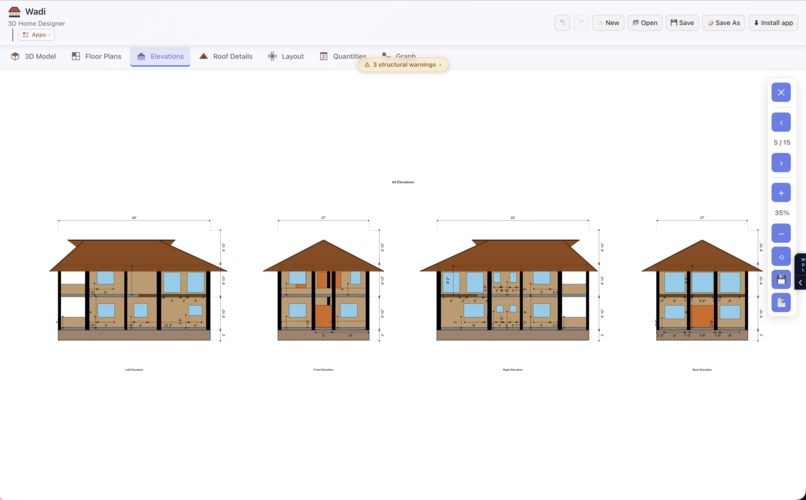Viewport: 806px width, 500px height.
Task: Open the Graph tab
Action: click(399, 57)
